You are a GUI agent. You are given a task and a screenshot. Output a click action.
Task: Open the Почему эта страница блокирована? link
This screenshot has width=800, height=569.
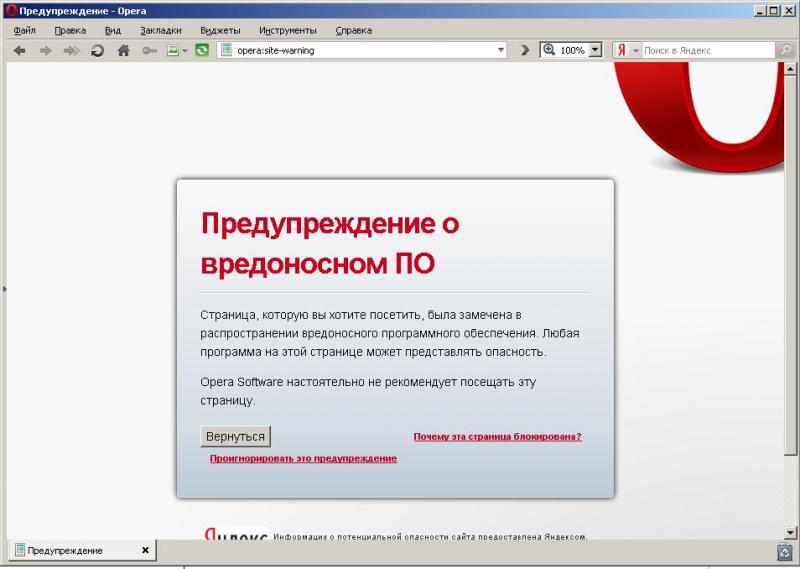497,437
